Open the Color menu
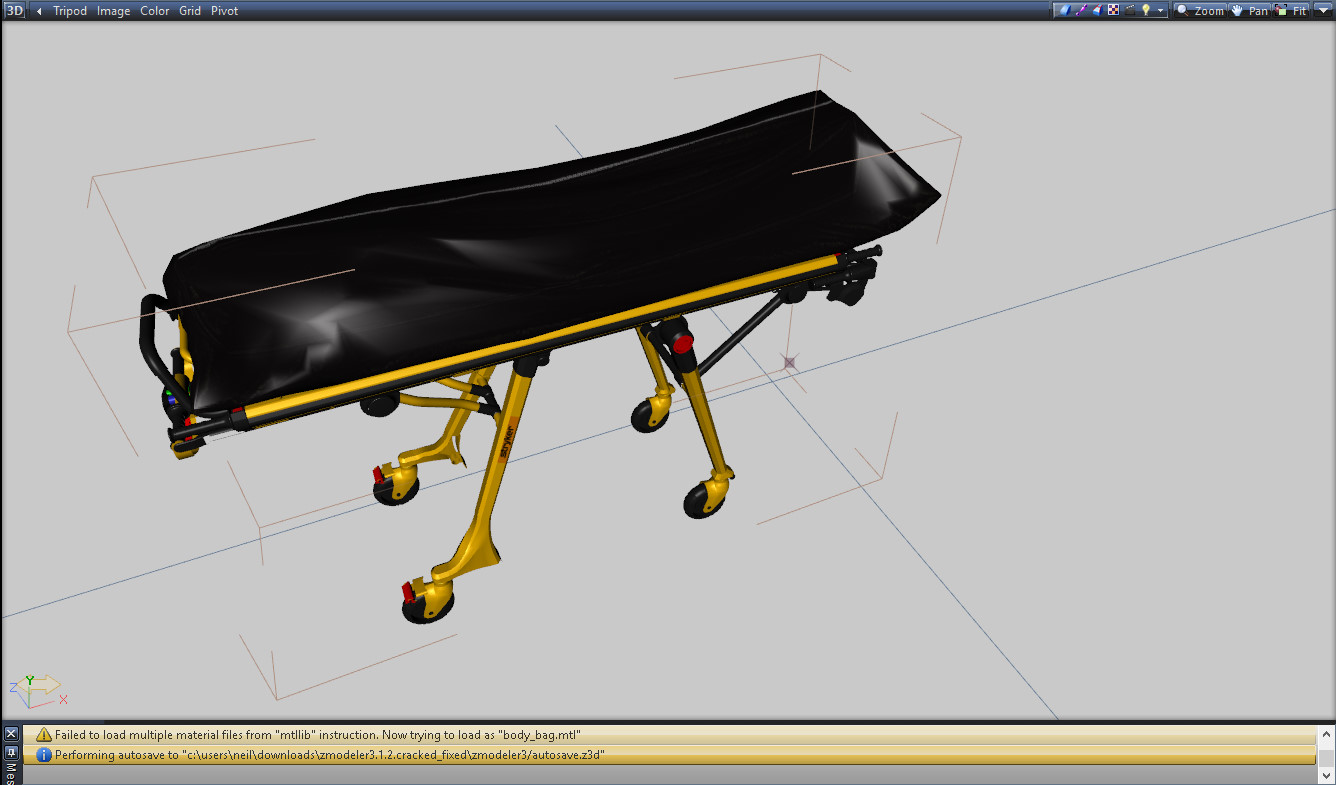 [155, 11]
